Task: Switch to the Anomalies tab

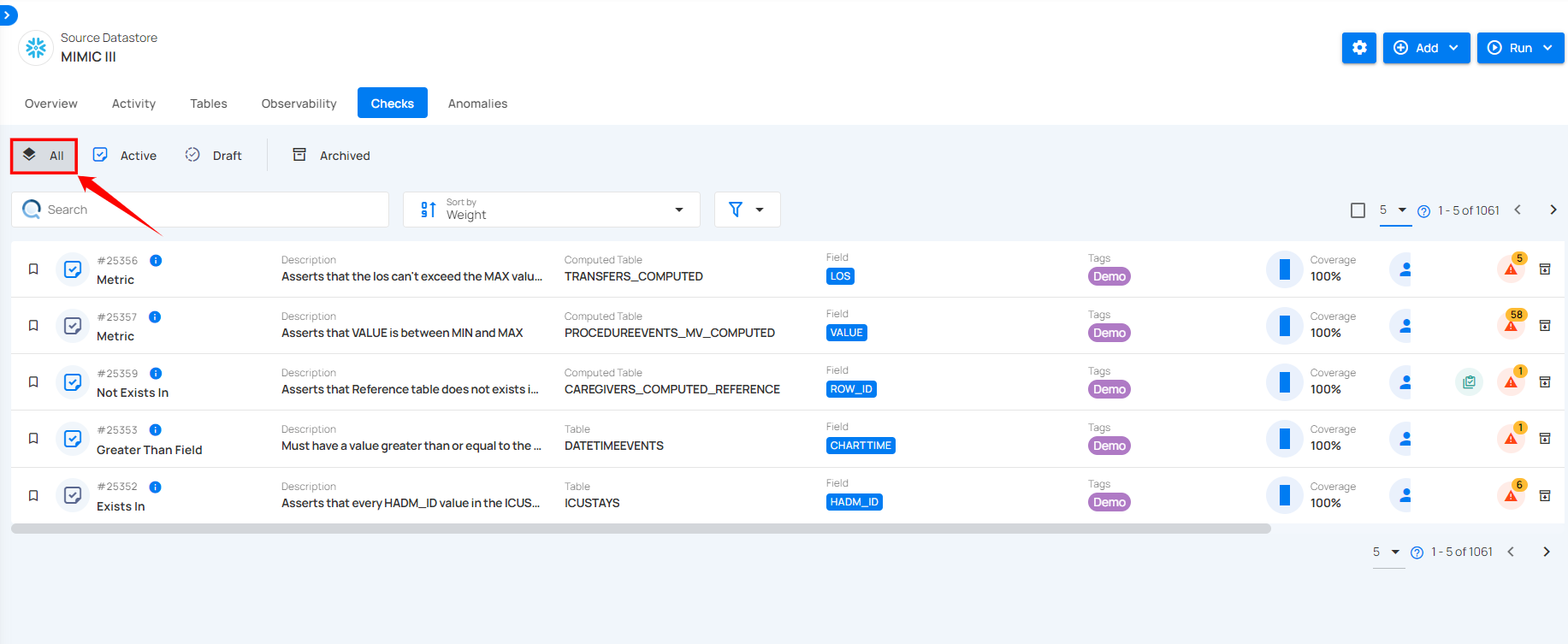Action: (x=477, y=103)
